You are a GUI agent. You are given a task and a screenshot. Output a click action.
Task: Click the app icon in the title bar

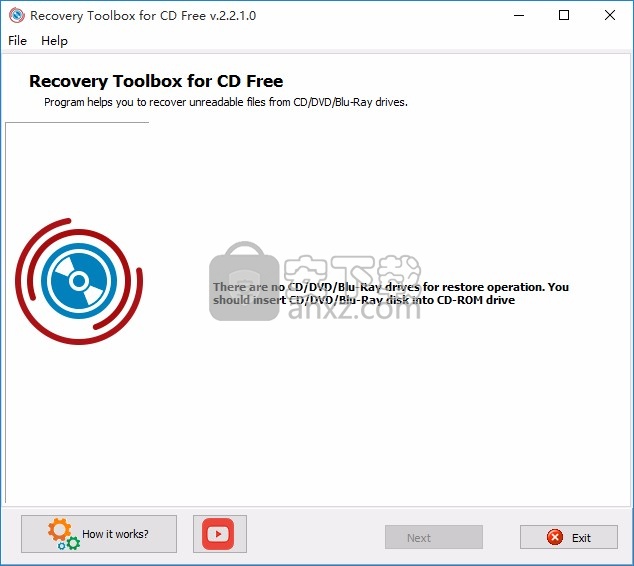click(x=17, y=15)
